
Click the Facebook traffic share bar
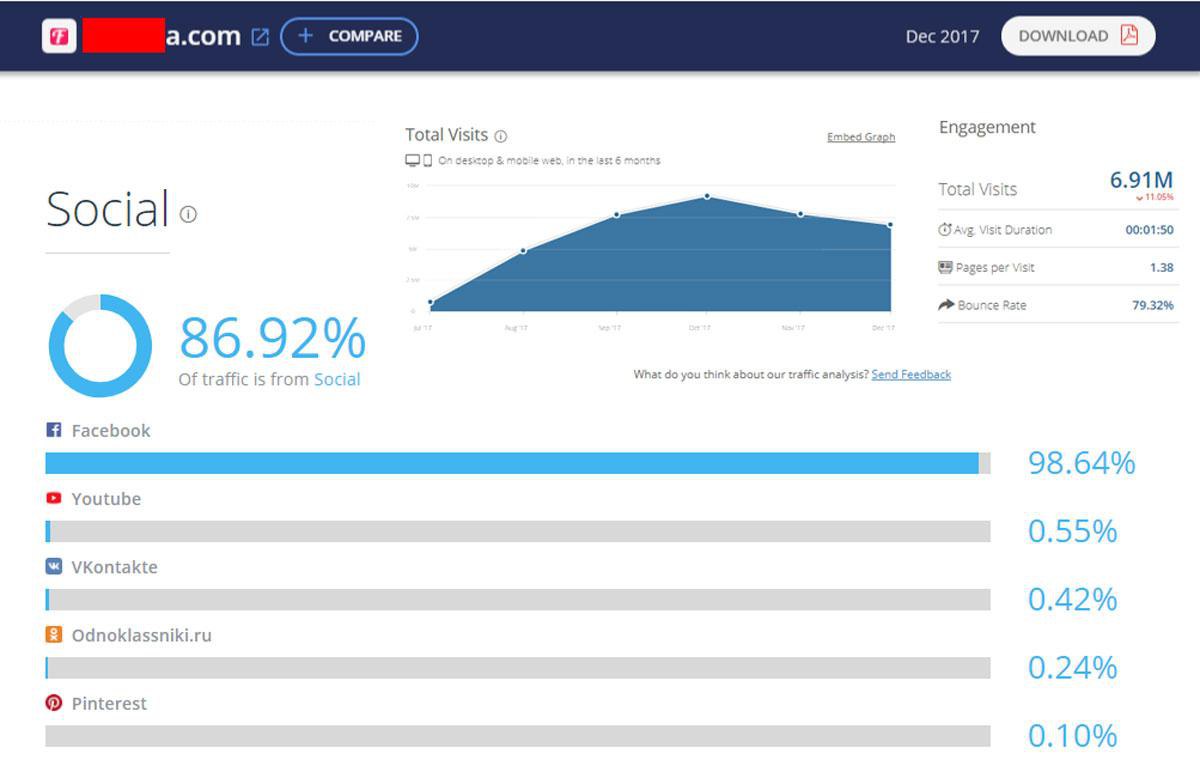[518, 463]
